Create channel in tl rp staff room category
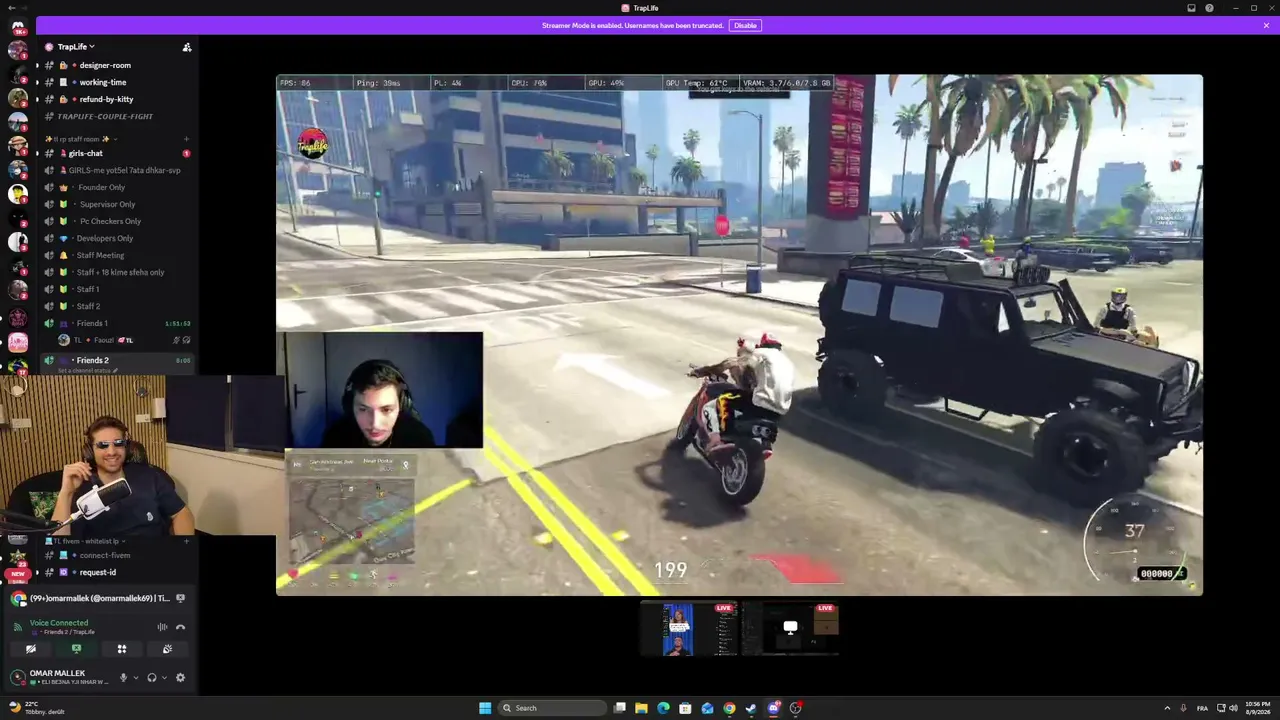This screenshot has width=1280, height=720. (x=187, y=139)
